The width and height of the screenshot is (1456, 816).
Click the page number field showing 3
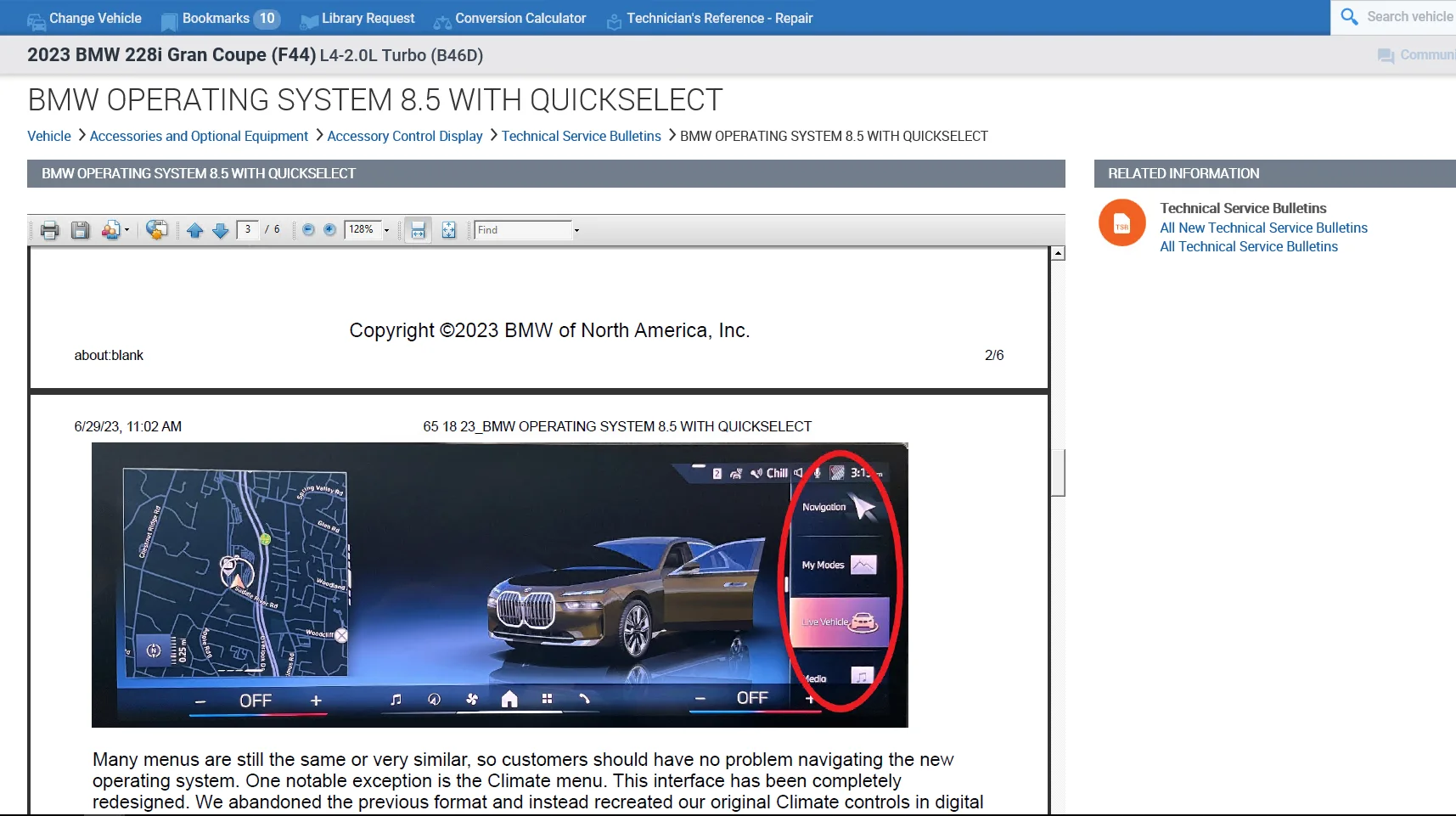[x=248, y=229]
